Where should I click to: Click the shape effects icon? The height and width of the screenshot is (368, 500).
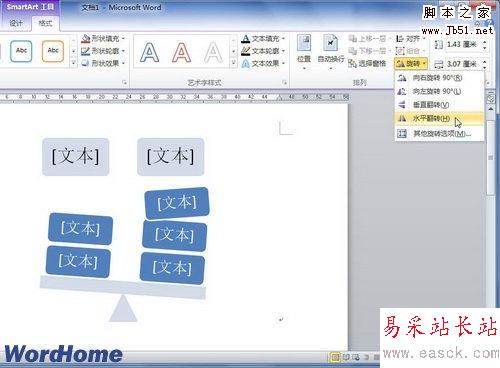(x=86, y=63)
